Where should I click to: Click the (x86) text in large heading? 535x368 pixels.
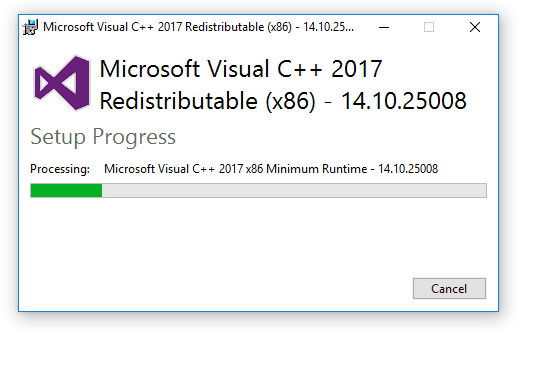[291, 101]
